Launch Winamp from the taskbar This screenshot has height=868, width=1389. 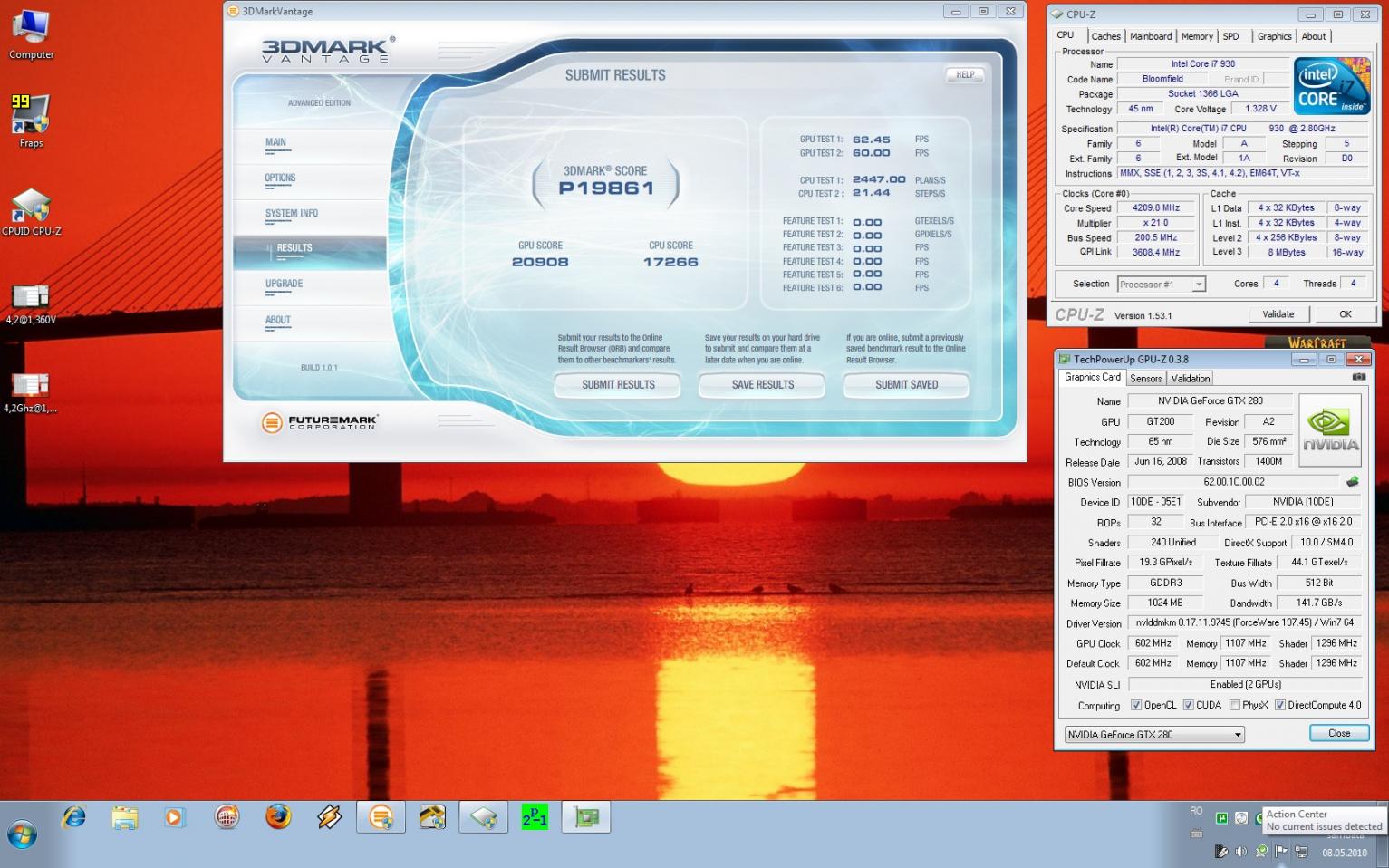[330, 817]
